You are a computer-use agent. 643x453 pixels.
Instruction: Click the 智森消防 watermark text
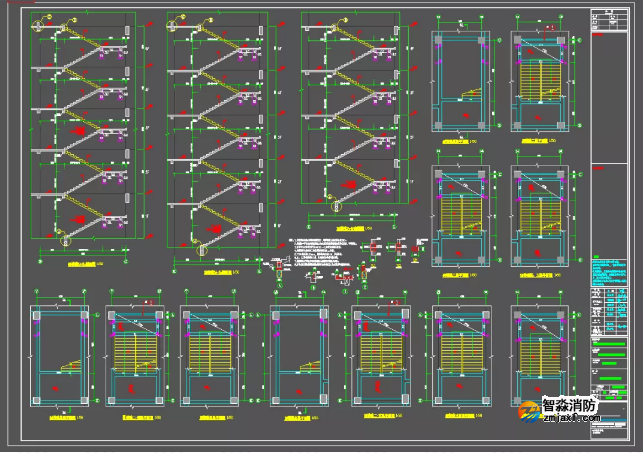(x=571, y=407)
